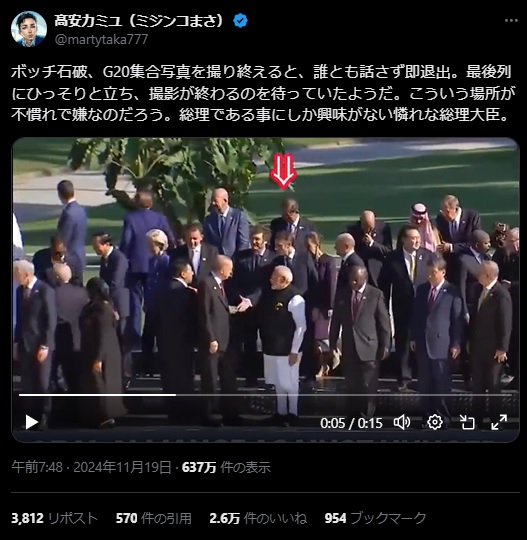
Task: Click the 954 ブックマーク count
Action: (x=375, y=518)
